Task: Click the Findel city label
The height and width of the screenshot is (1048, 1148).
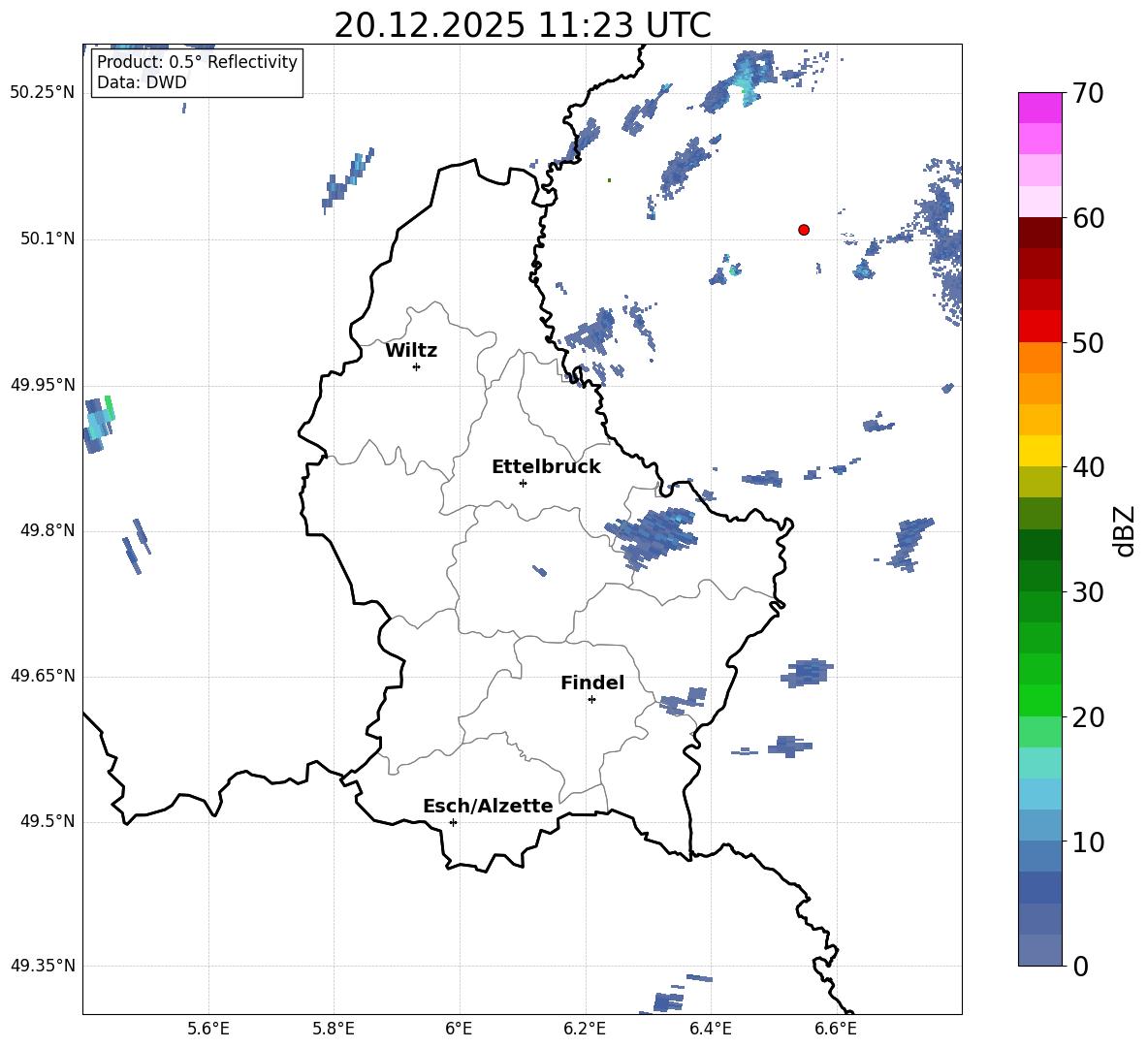Action: click(592, 683)
